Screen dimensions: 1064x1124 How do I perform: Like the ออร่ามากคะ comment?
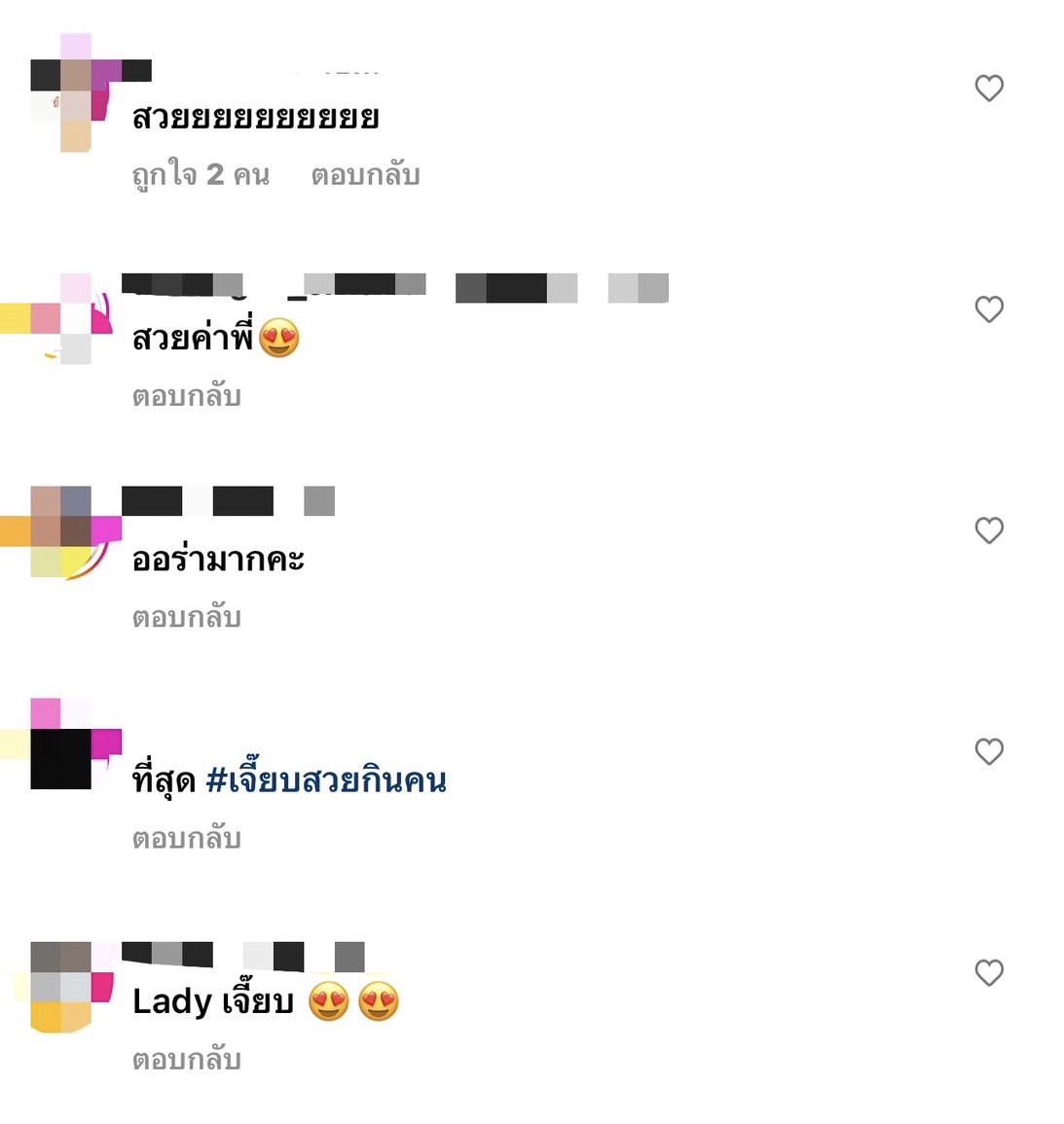click(989, 530)
